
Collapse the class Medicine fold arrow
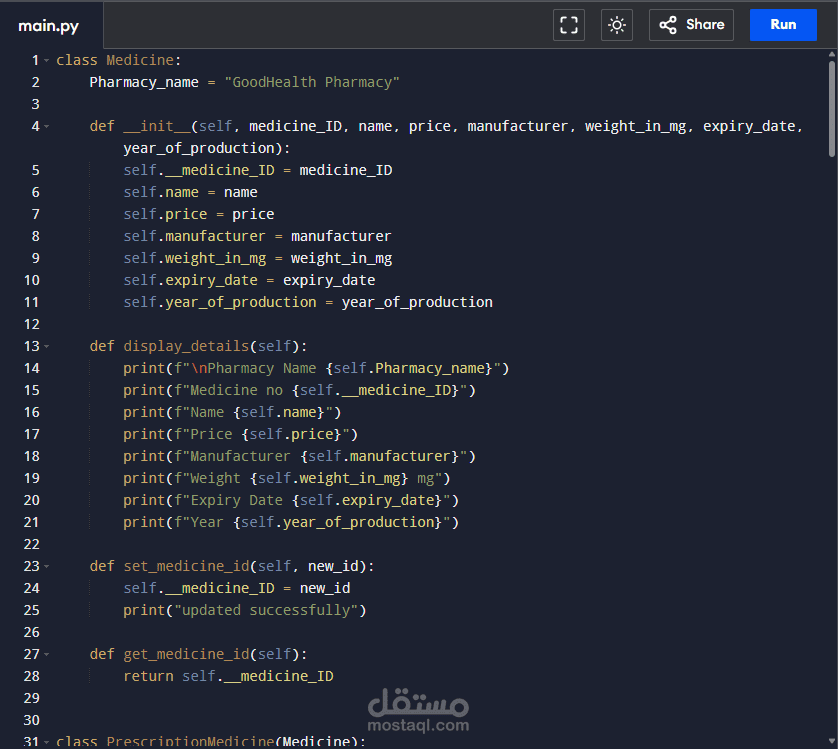click(46, 60)
